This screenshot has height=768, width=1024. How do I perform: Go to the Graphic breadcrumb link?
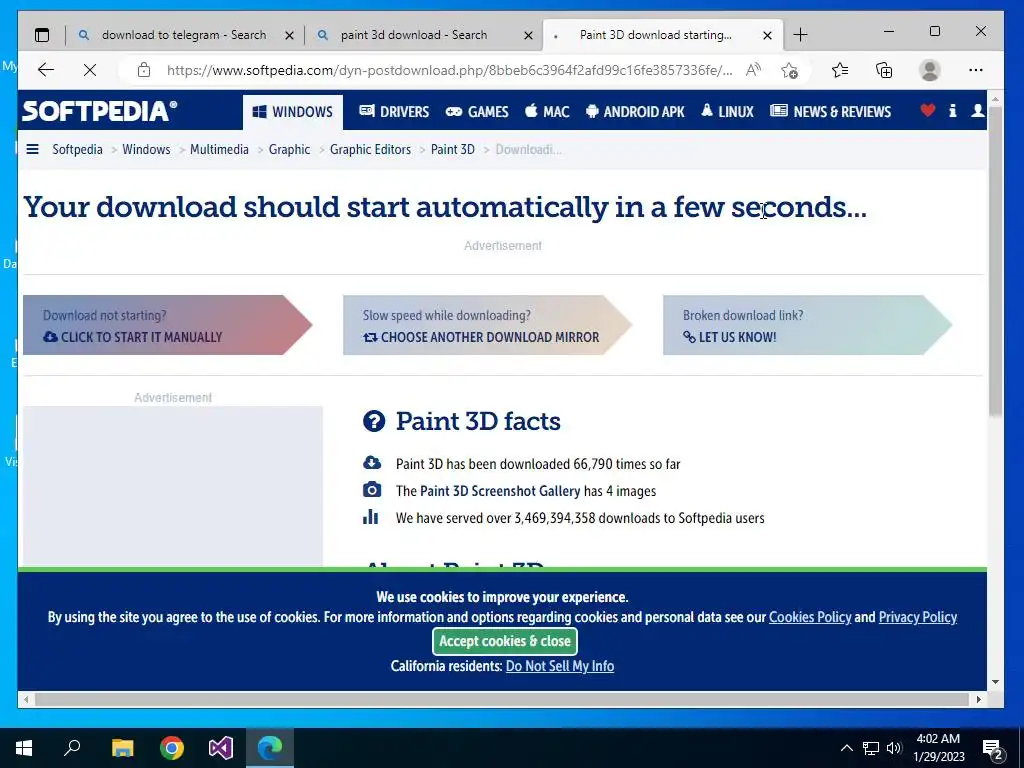(x=289, y=150)
